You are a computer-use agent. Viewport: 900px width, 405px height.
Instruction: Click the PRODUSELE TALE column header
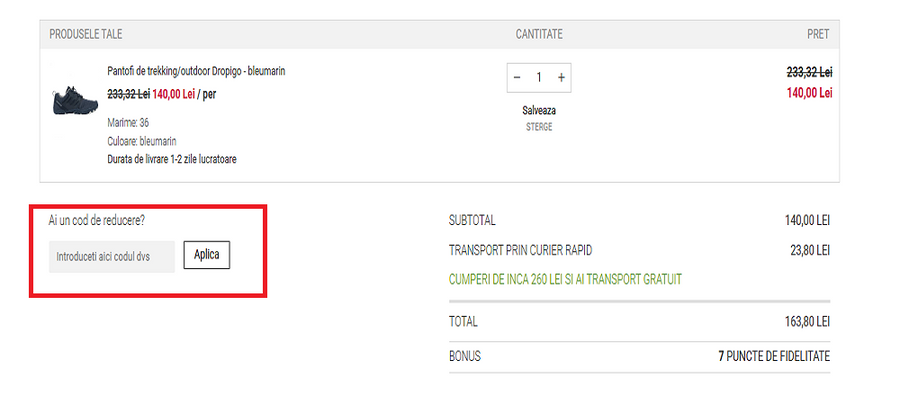[x=86, y=34]
